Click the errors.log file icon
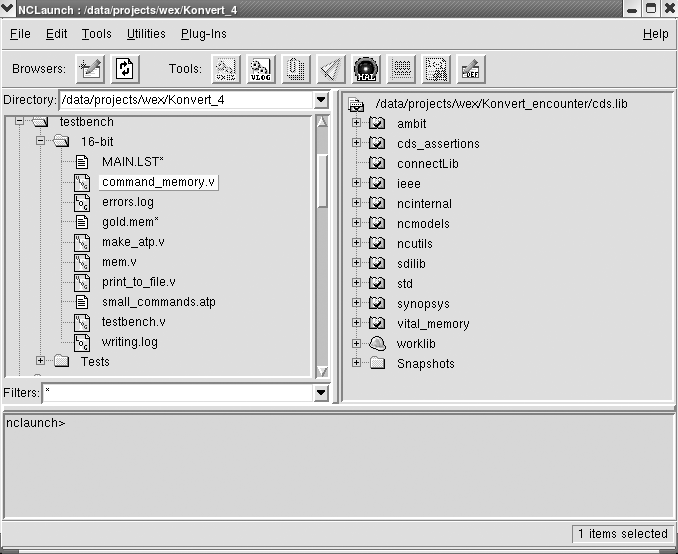678x554 pixels. click(x=82, y=202)
